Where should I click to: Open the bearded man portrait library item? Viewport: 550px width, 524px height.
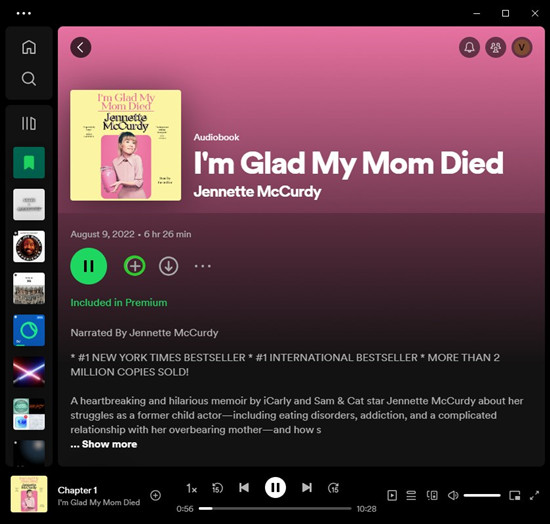tap(29, 246)
